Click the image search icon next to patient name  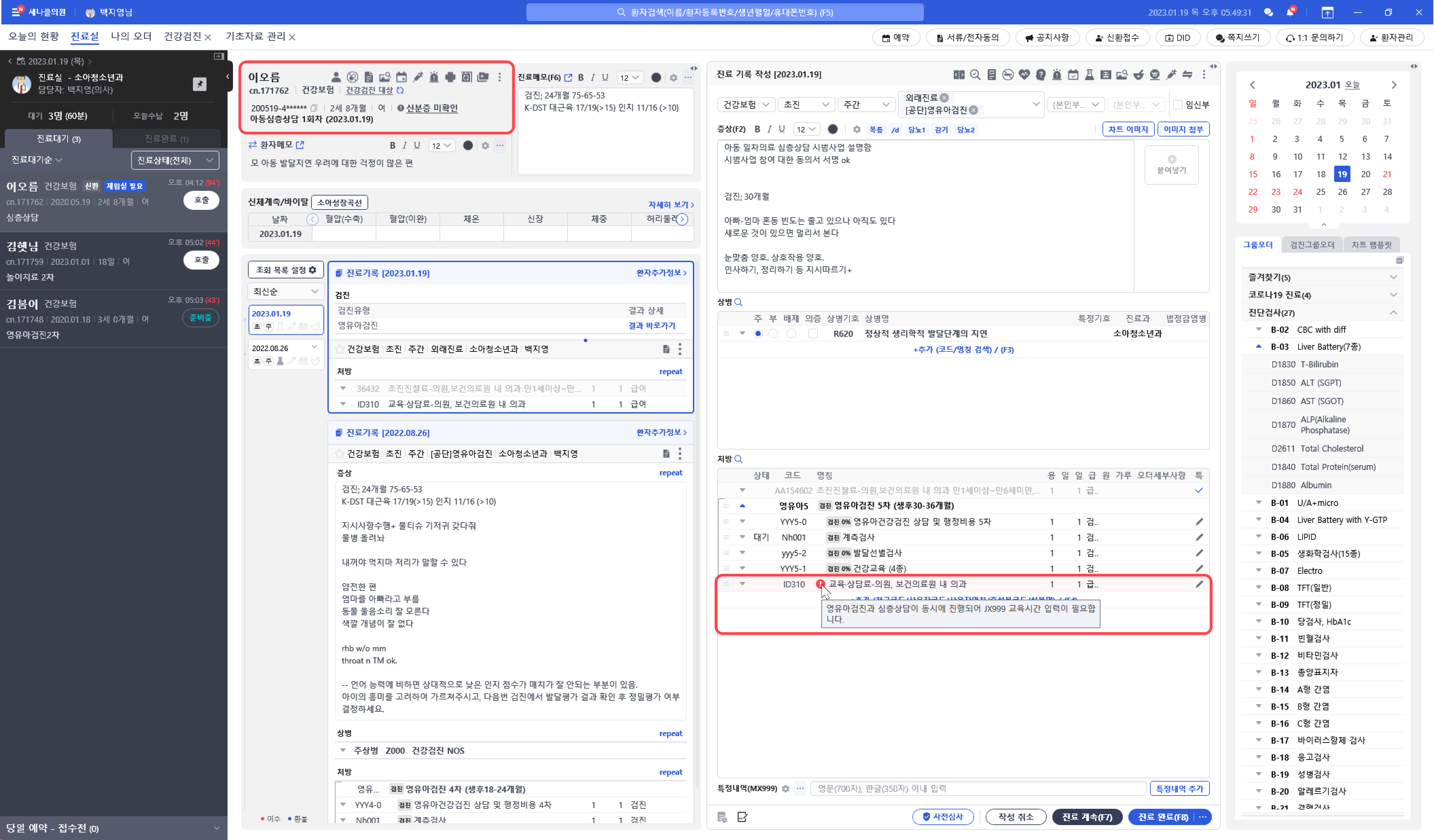pyautogui.click(x=385, y=77)
